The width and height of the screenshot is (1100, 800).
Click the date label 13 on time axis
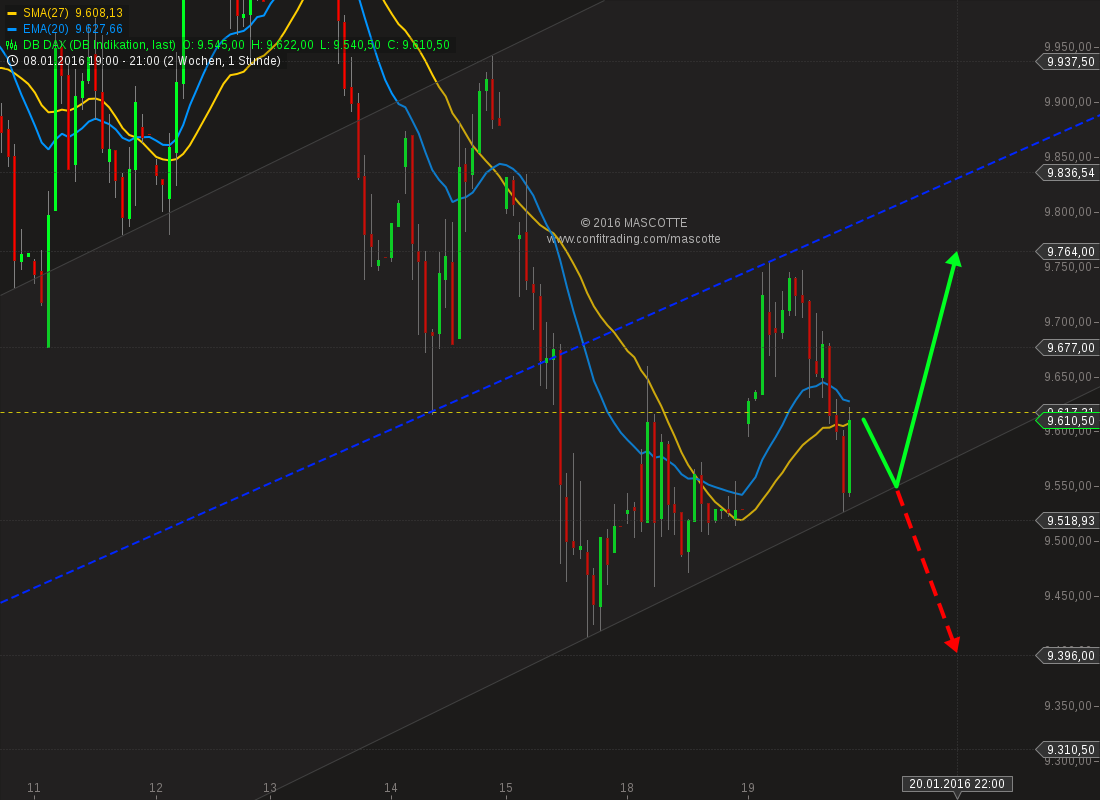click(x=270, y=788)
